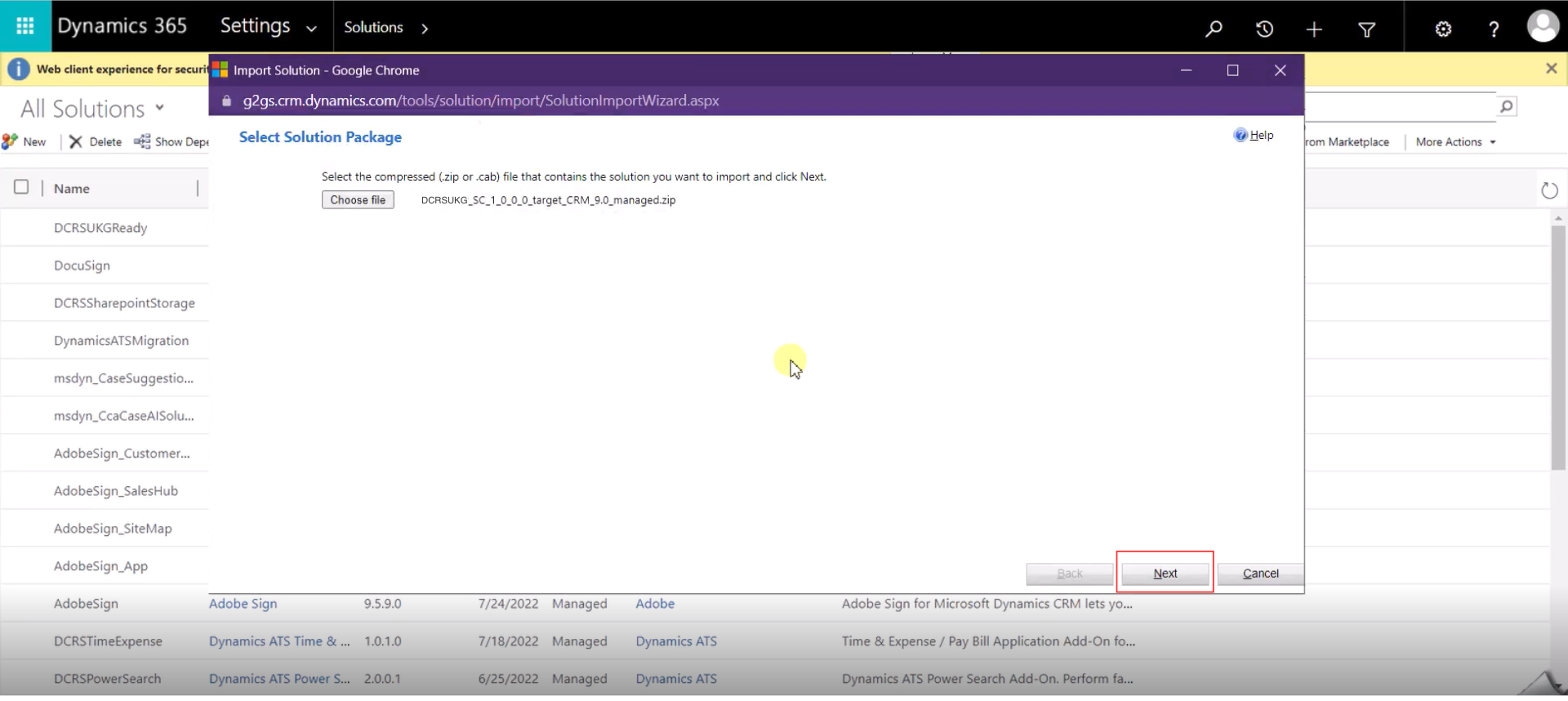Click the info icon in notification banner
The width and height of the screenshot is (1568, 701).
[x=19, y=69]
